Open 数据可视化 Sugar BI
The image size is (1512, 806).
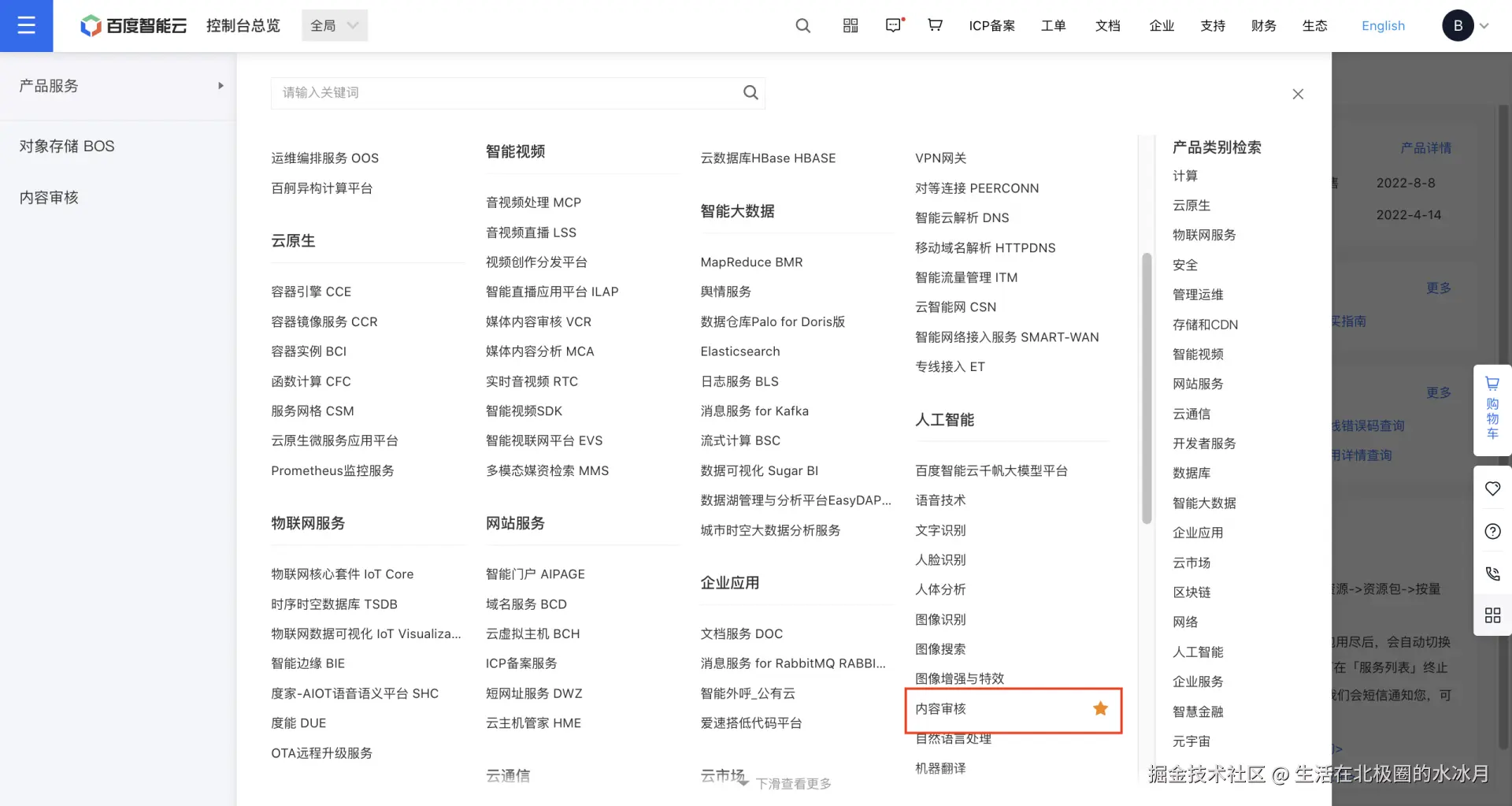[759, 470]
